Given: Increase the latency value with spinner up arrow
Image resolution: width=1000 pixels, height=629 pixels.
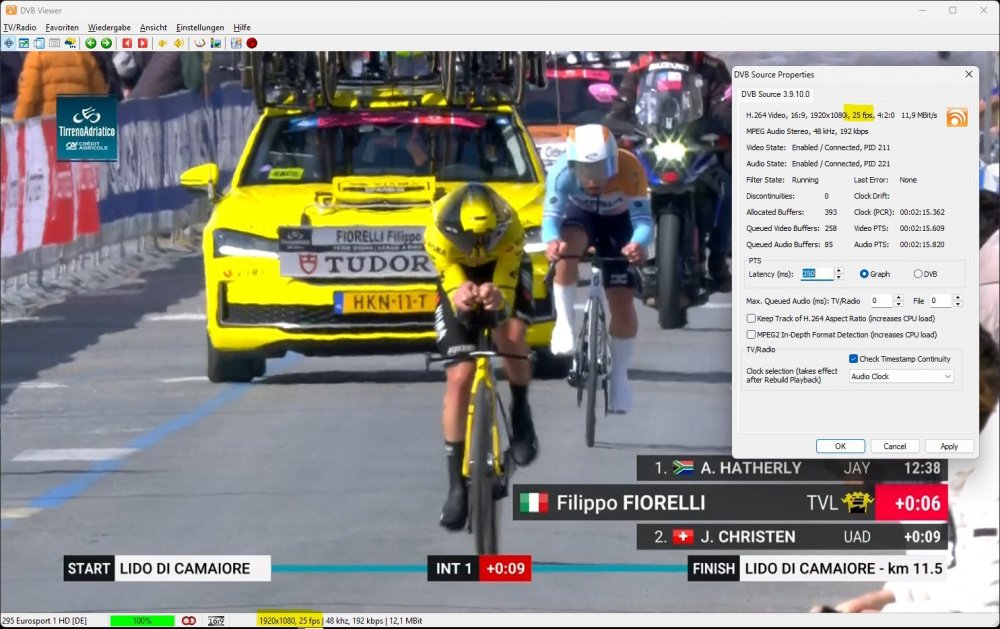Looking at the screenshot, I should tap(838, 270).
